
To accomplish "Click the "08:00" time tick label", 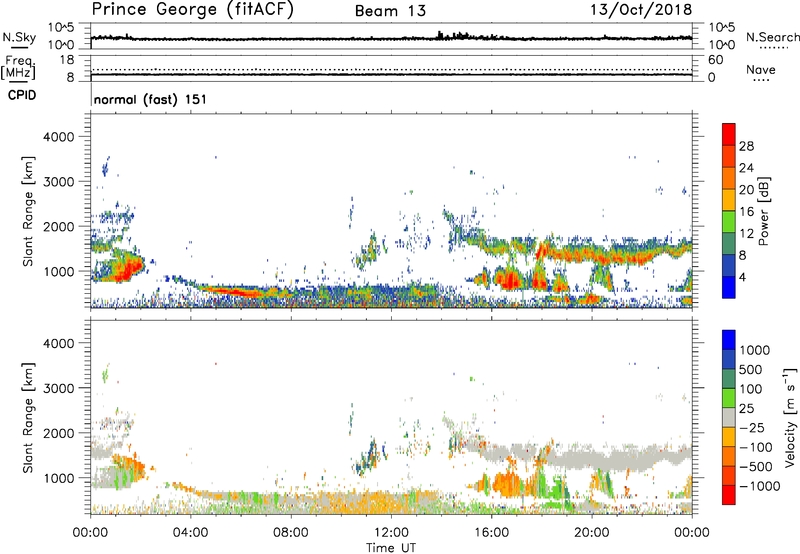I will coord(291,533).
